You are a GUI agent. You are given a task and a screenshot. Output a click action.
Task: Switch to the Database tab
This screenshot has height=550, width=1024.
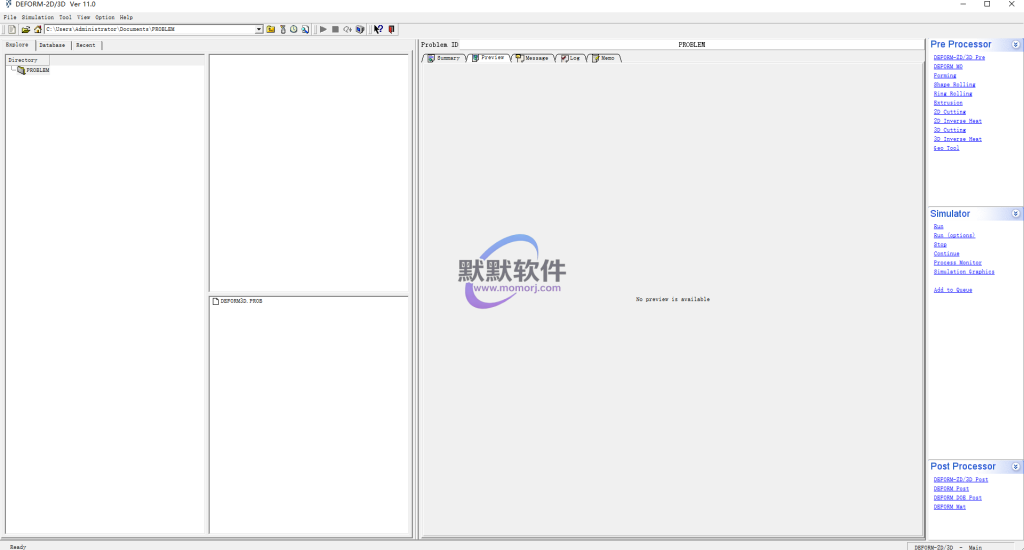(x=52, y=45)
